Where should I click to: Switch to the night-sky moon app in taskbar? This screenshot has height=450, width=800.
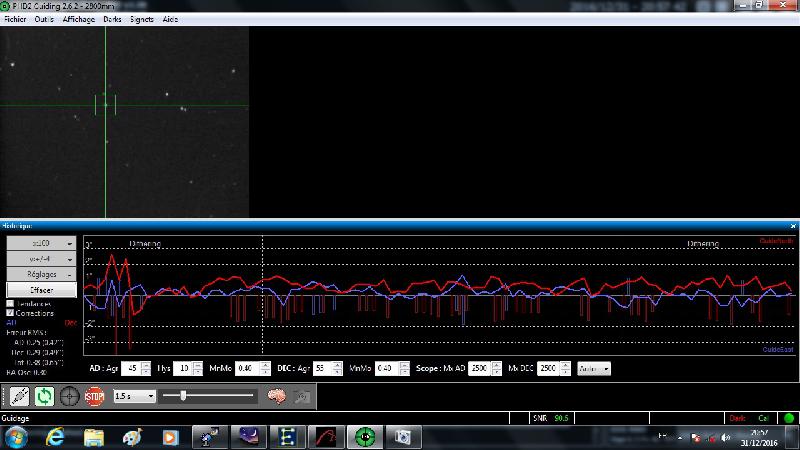(248, 437)
